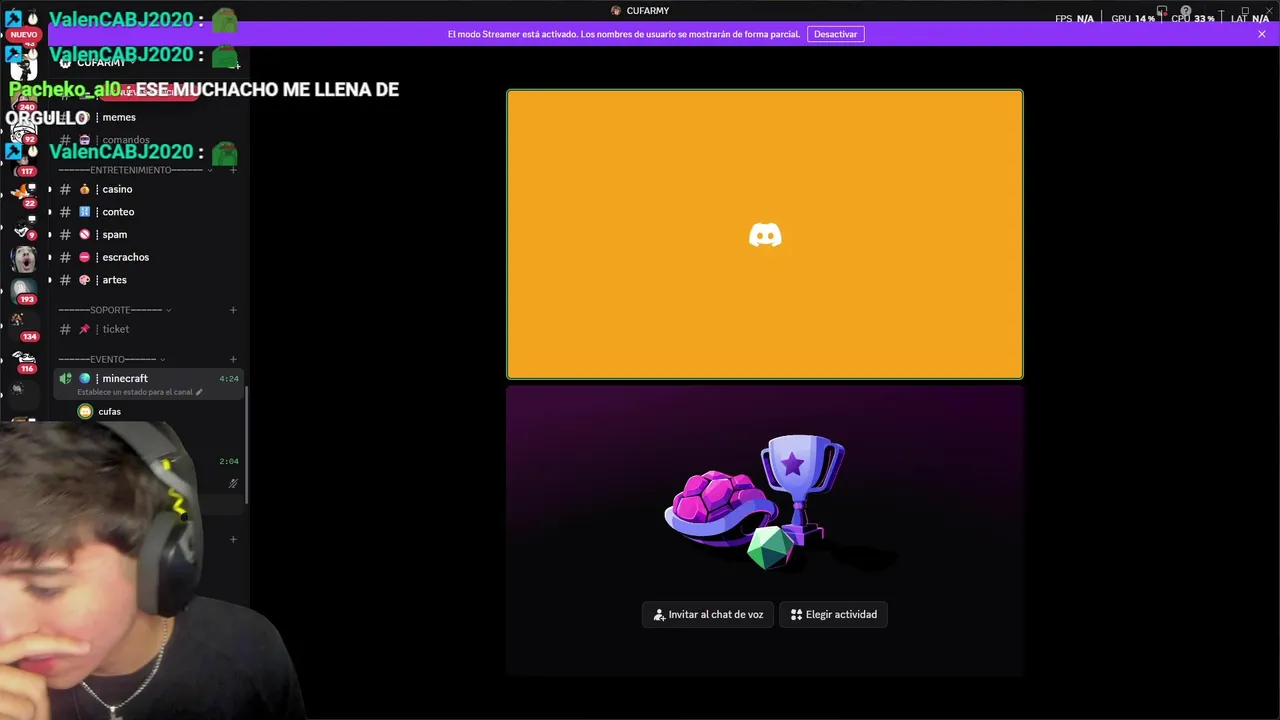Click Elegir actividad button
Screen dimensions: 1280x720
click(x=833, y=615)
